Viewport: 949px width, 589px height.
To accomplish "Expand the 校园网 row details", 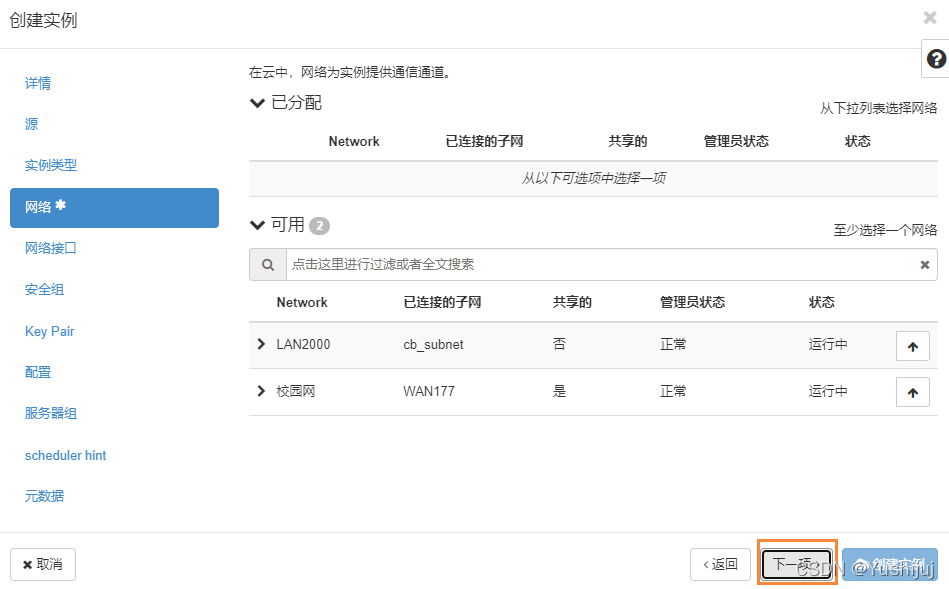I will point(261,391).
